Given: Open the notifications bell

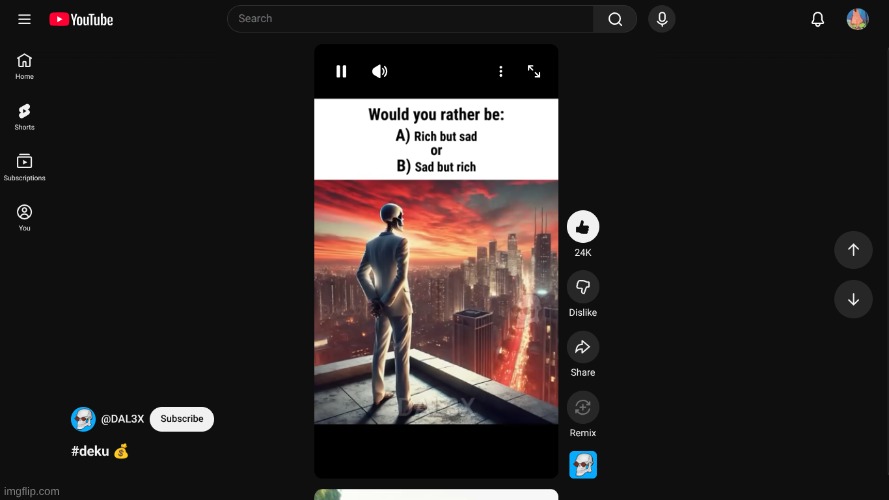Looking at the screenshot, I should (x=817, y=19).
